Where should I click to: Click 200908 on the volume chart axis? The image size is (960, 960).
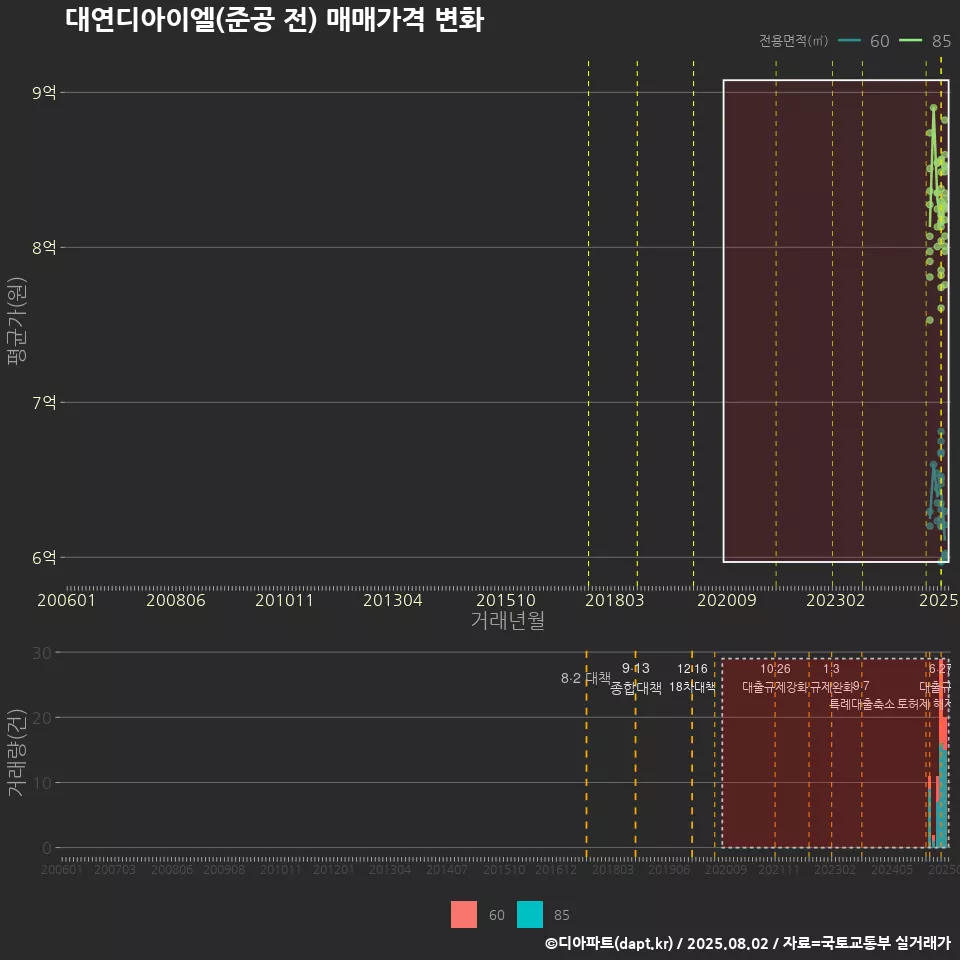tap(224, 869)
